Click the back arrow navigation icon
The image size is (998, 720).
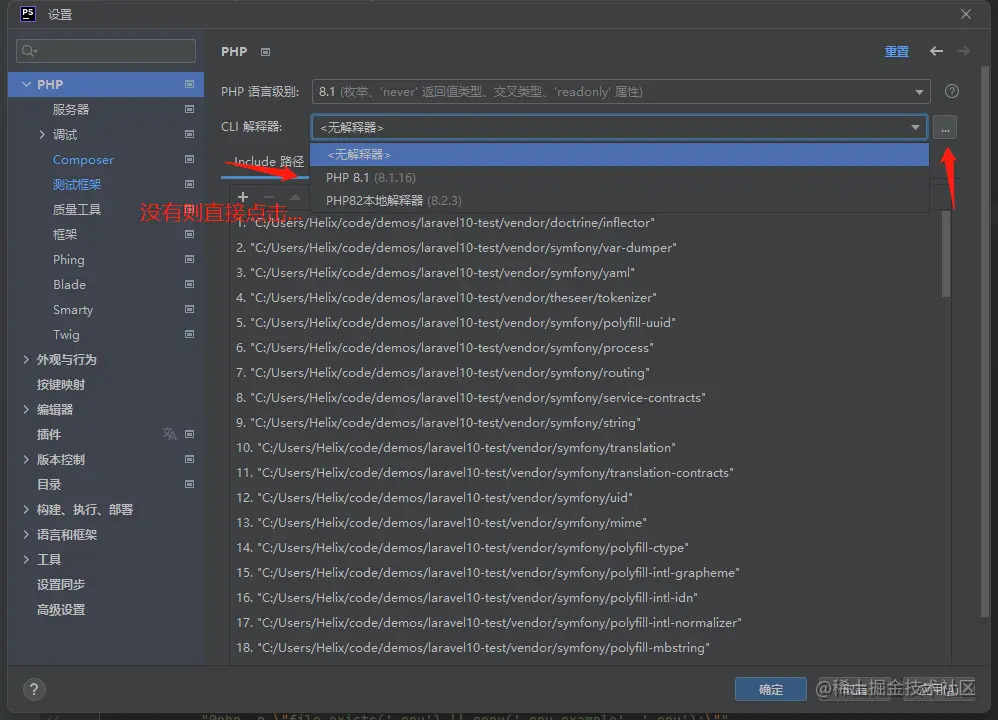(936, 51)
